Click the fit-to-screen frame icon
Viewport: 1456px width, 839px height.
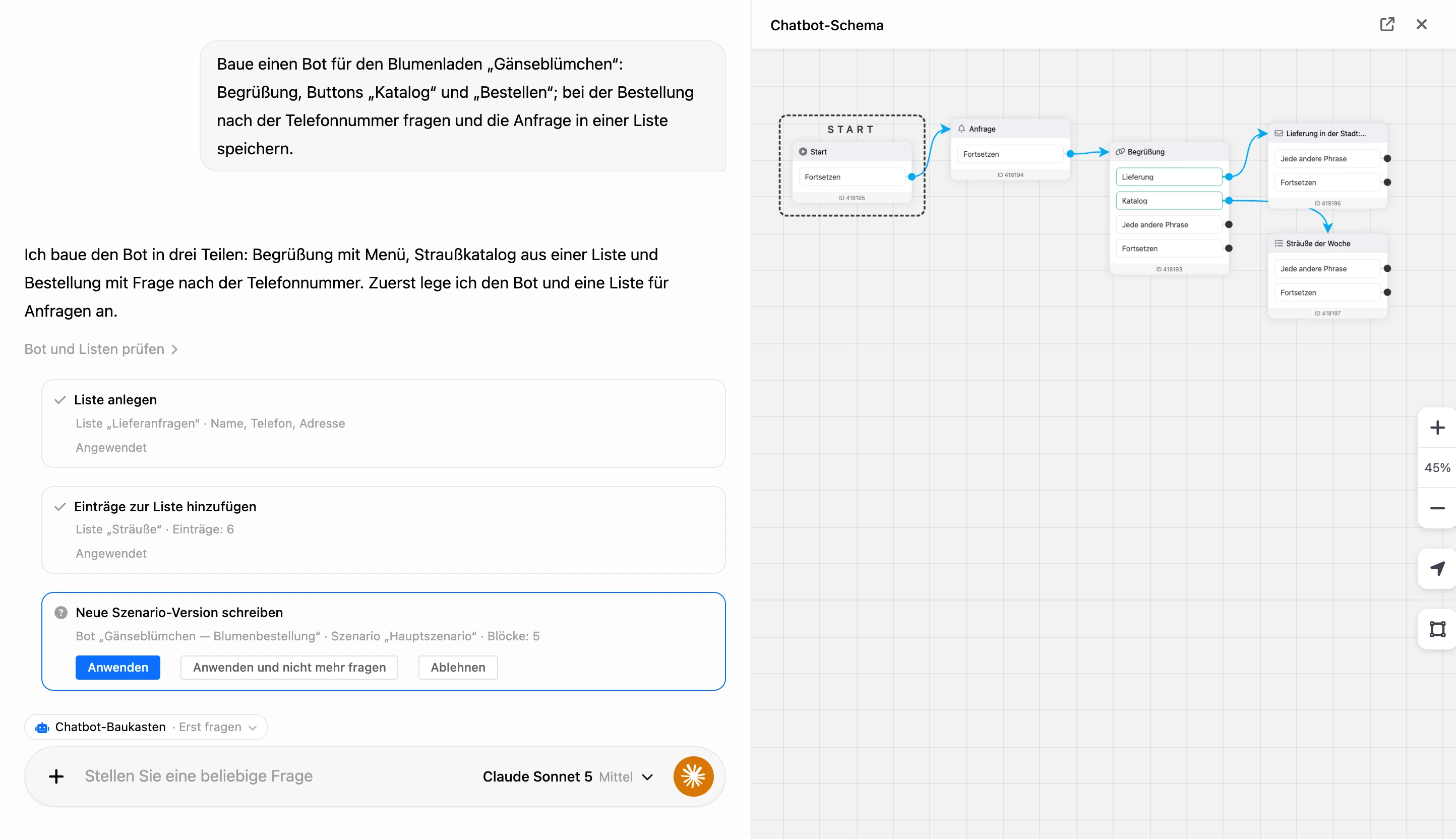coord(1437,629)
